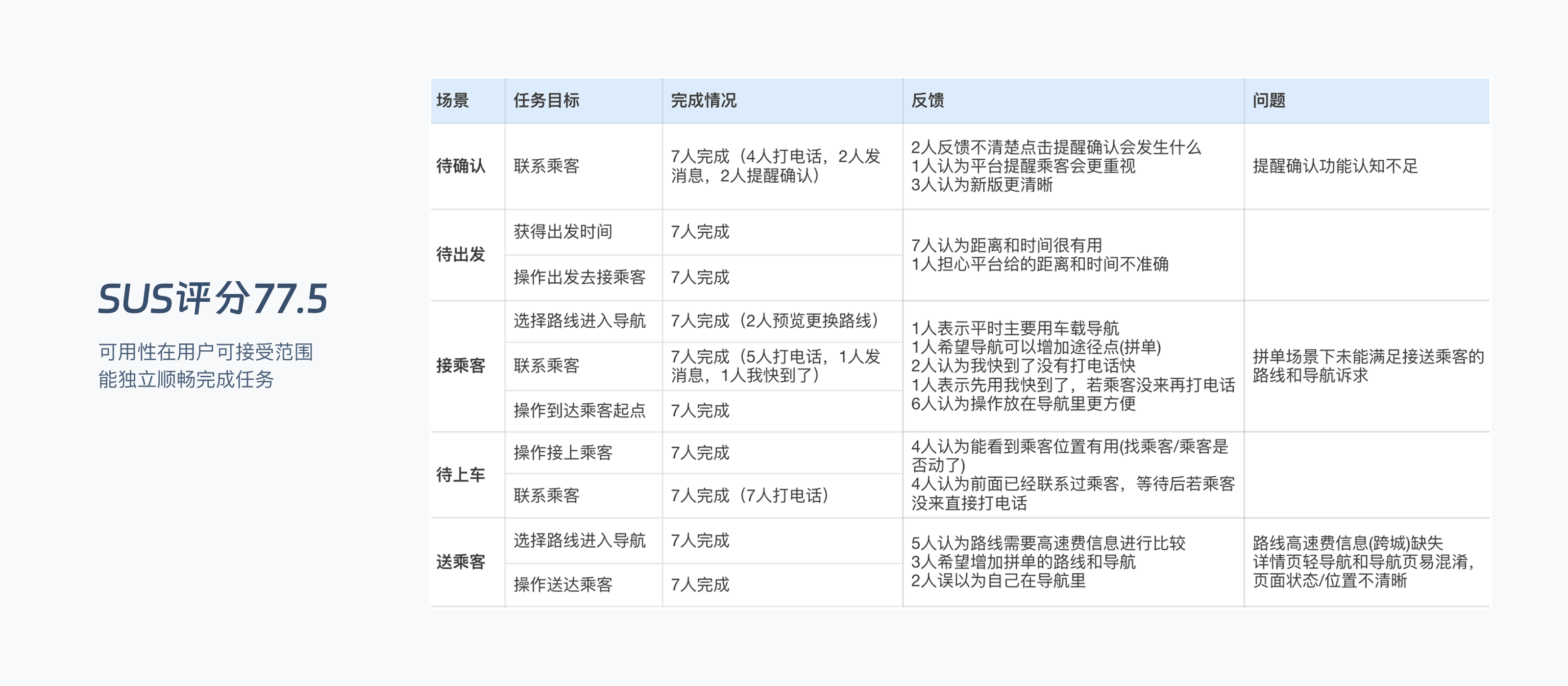Click 7人认为距离和时间很有用

pos(1006,245)
